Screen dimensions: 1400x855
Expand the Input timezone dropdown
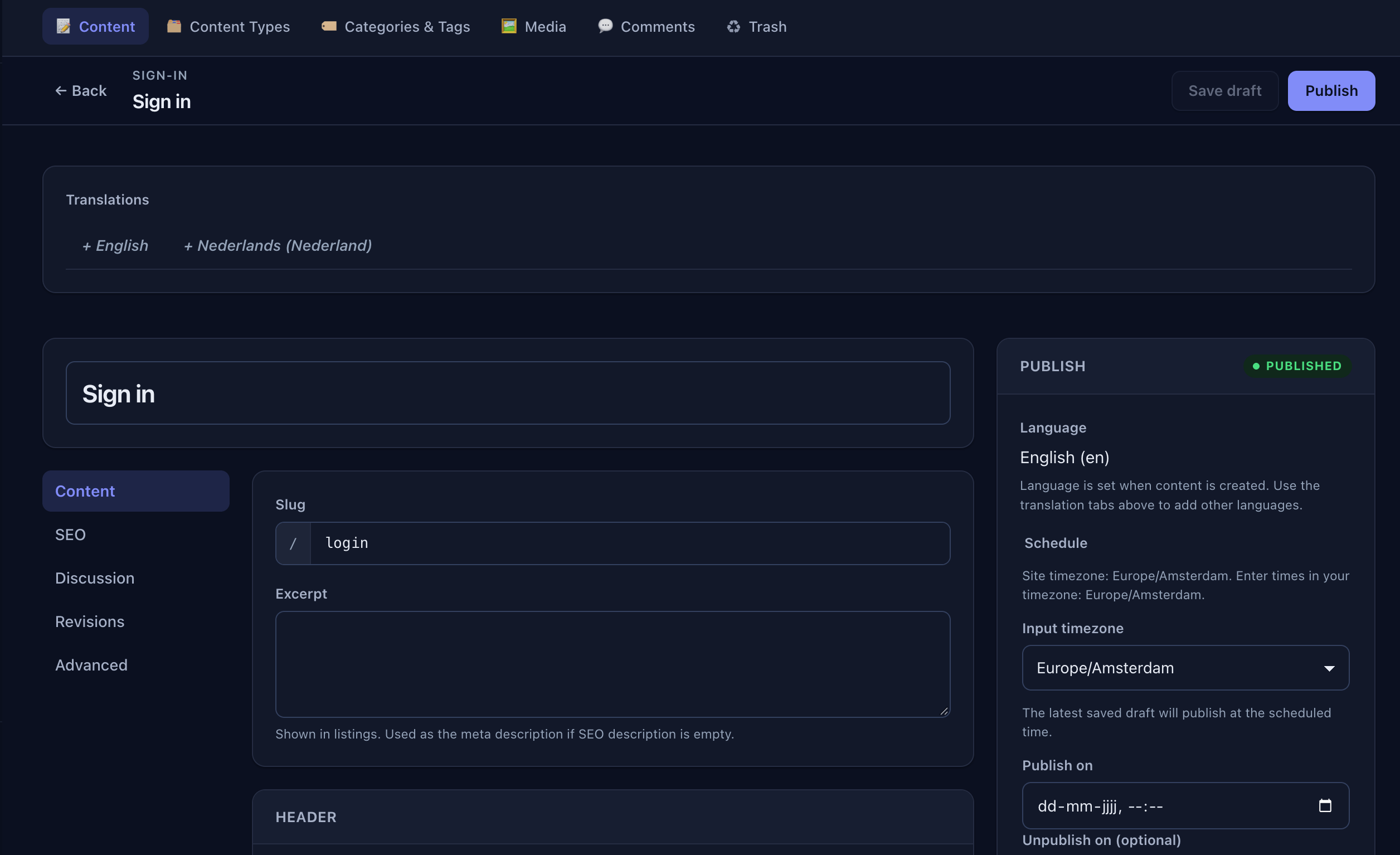(x=1185, y=668)
